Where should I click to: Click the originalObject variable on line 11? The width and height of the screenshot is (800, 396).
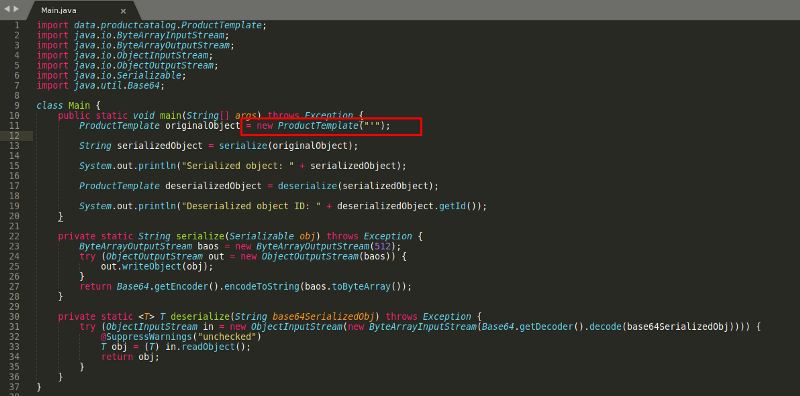[x=202, y=126]
